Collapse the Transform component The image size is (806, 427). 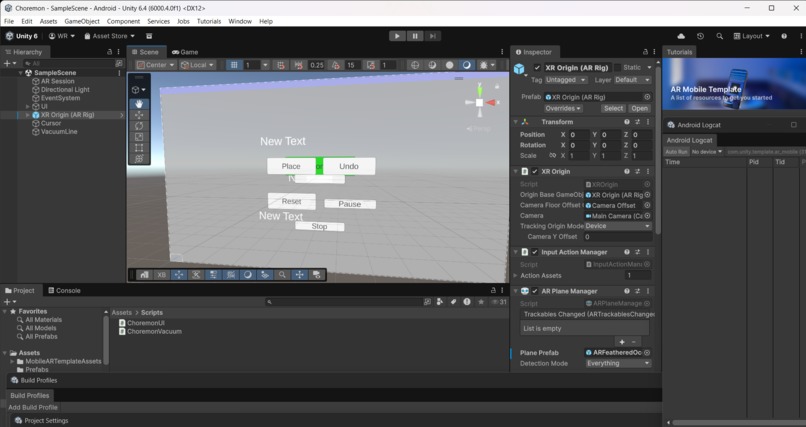(516, 122)
